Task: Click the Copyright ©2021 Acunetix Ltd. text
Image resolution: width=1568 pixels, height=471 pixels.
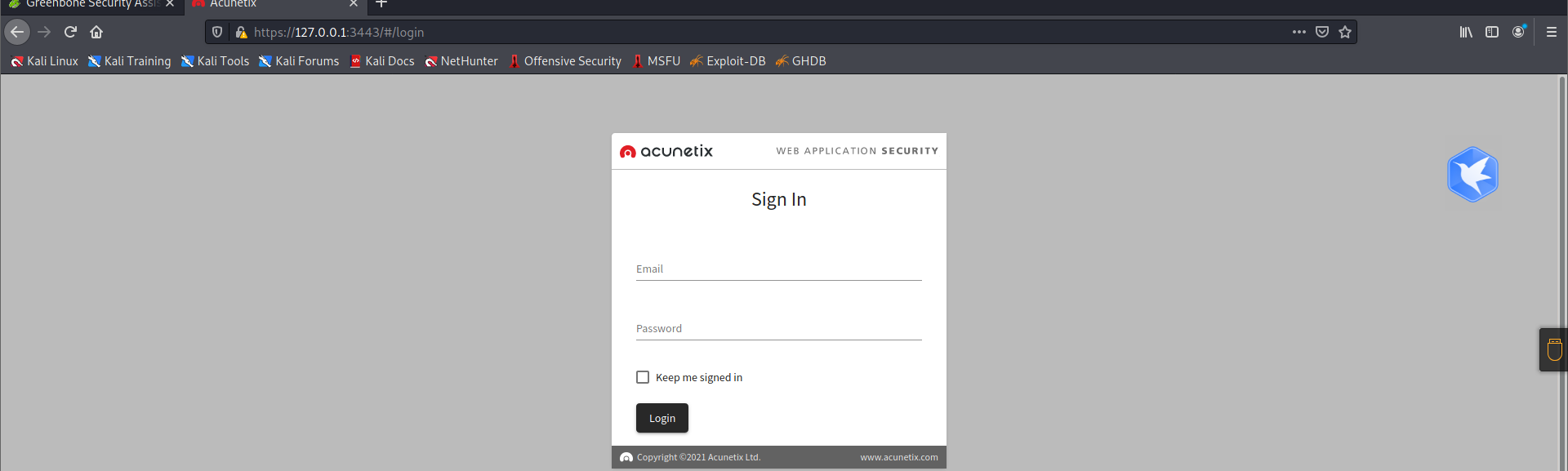Action: point(698,457)
